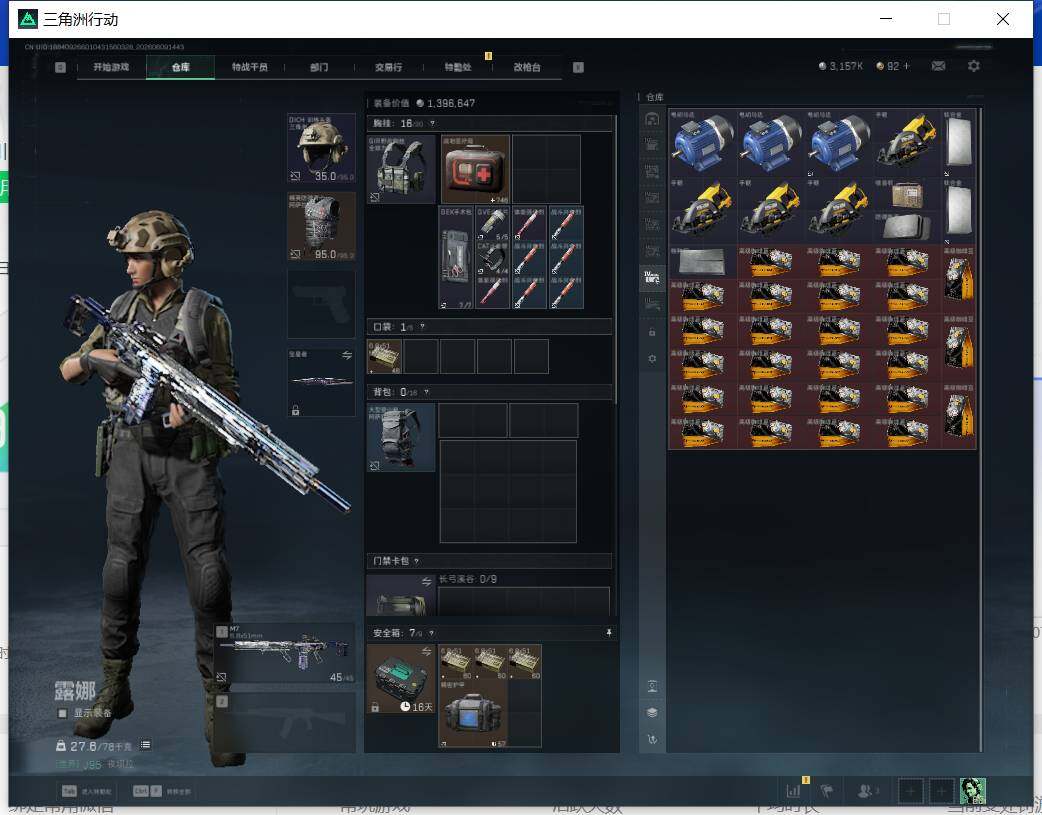This screenshot has width=1042, height=815.
Task: Open the 交易行 tab
Action: tap(388, 67)
